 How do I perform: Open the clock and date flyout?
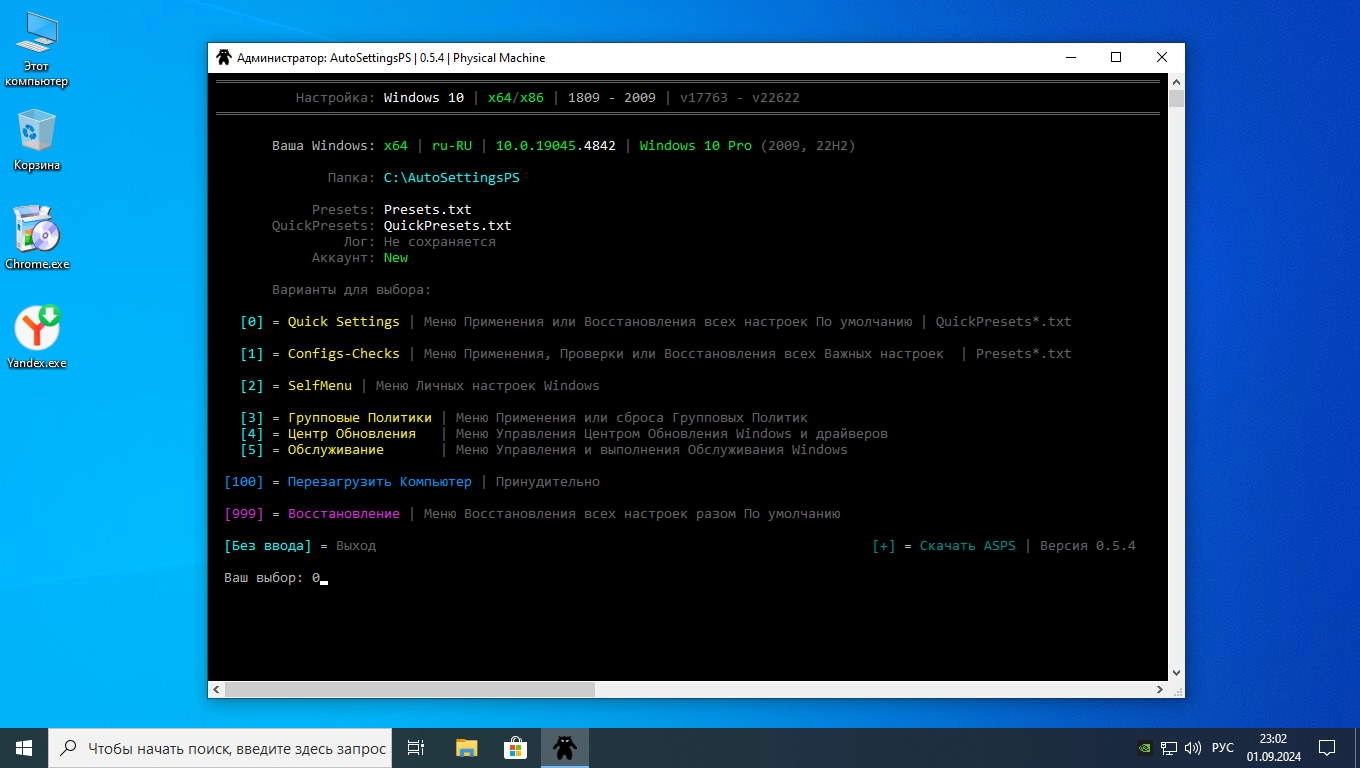[1273, 748]
